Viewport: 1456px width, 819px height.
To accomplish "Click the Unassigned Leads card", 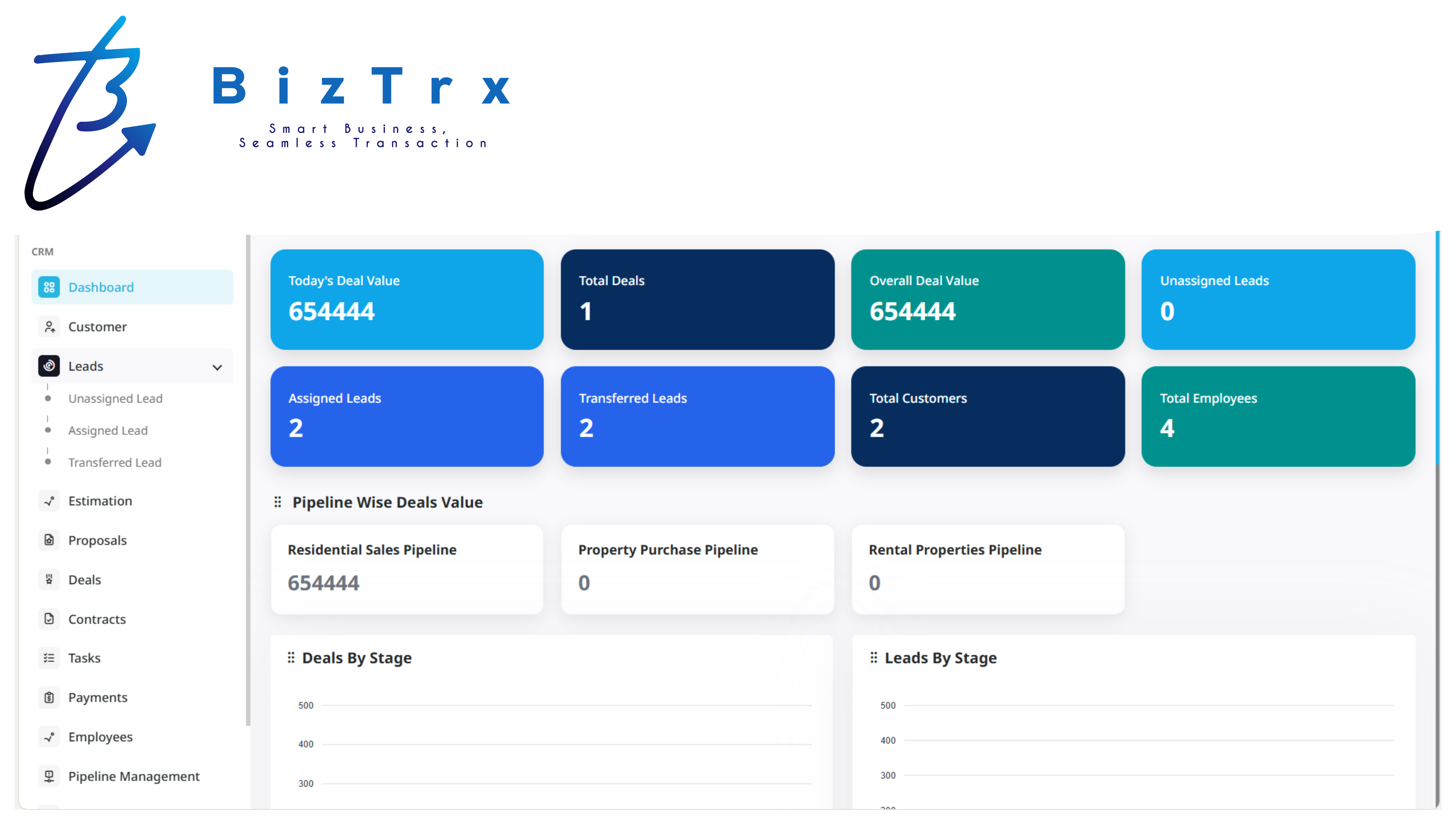I will click(x=1279, y=299).
